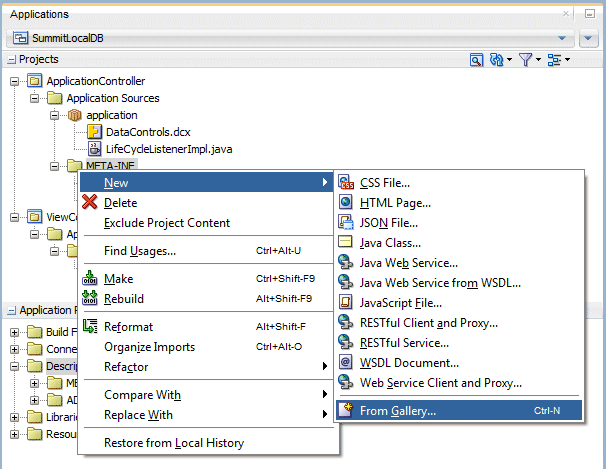This screenshot has width=606, height=469.
Task: Collapse the Application Resources panel section
Action: [12, 311]
